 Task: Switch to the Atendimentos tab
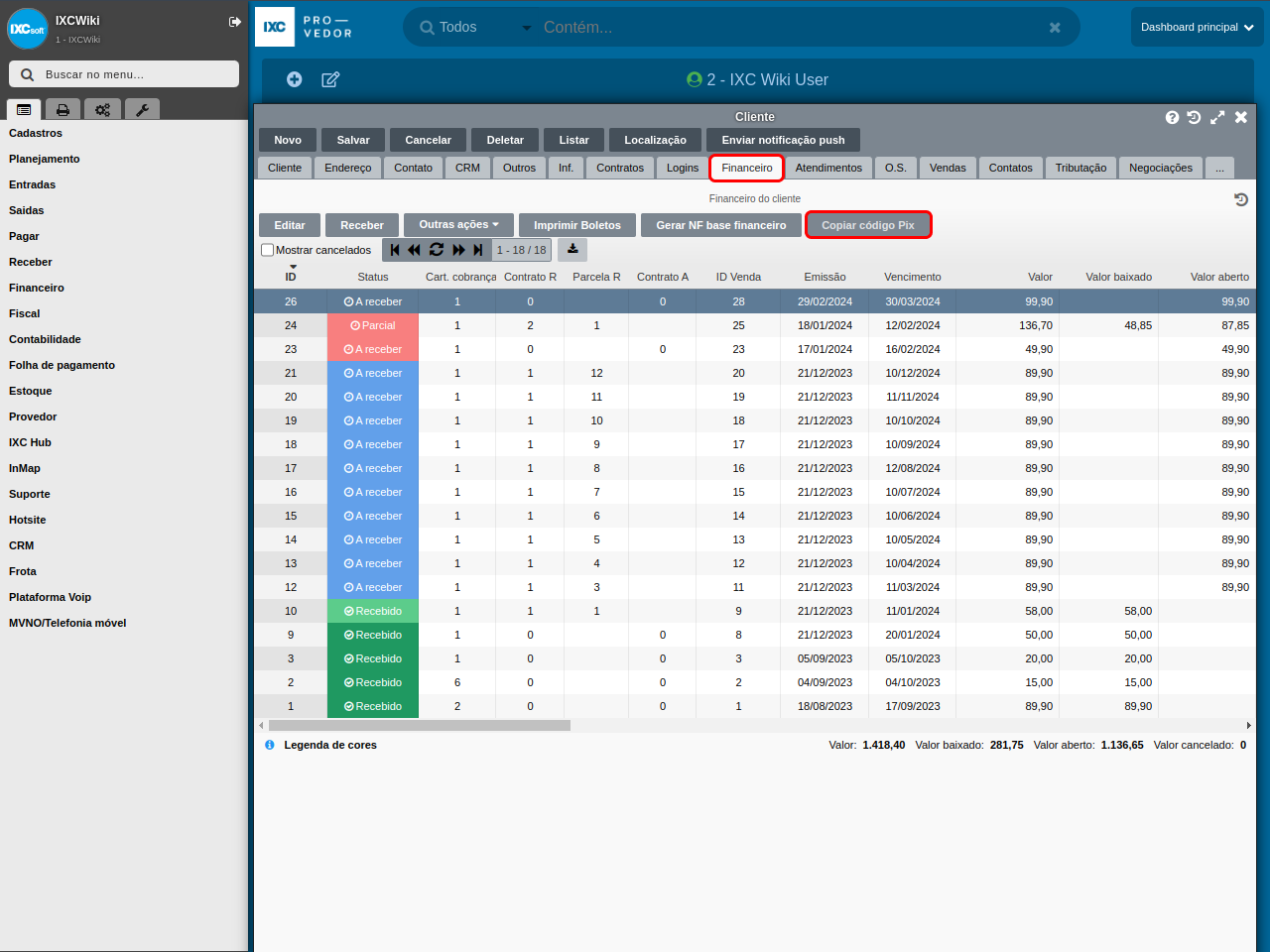pyautogui.click(x=828, y=168)
